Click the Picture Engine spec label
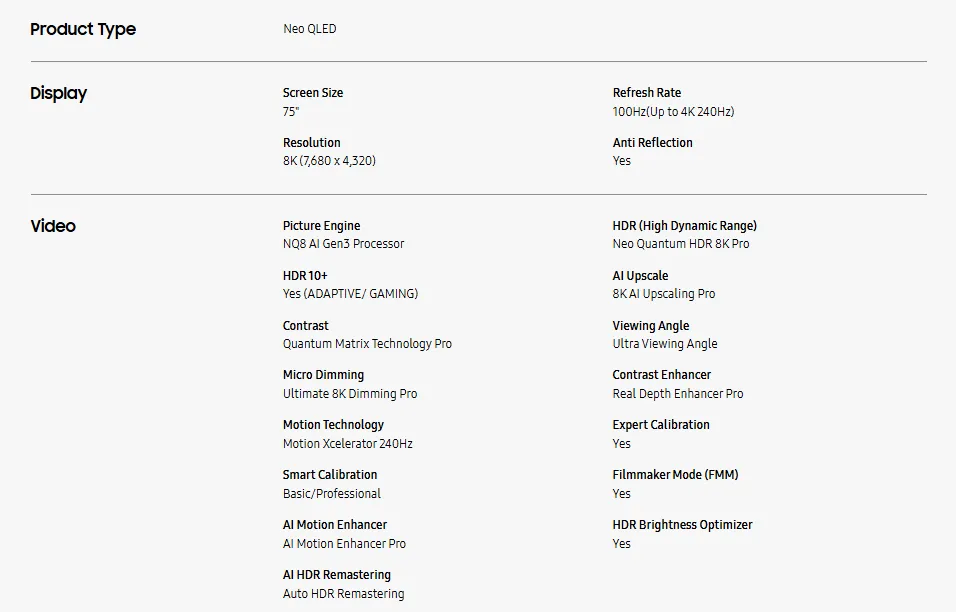The image size is (956, 612). tap(321, 226)
